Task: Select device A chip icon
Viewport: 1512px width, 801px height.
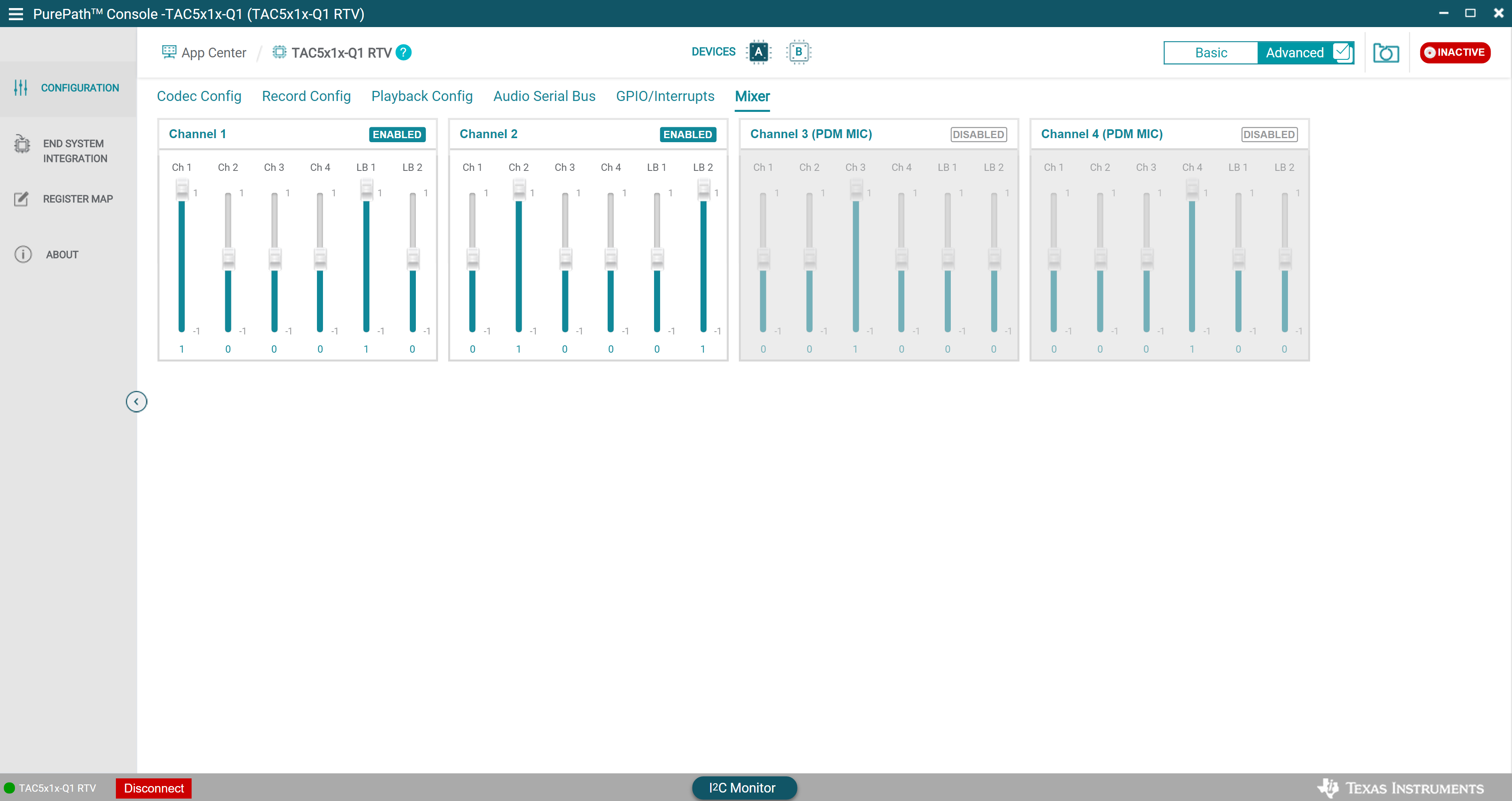Action: click(x=758, y=52)
